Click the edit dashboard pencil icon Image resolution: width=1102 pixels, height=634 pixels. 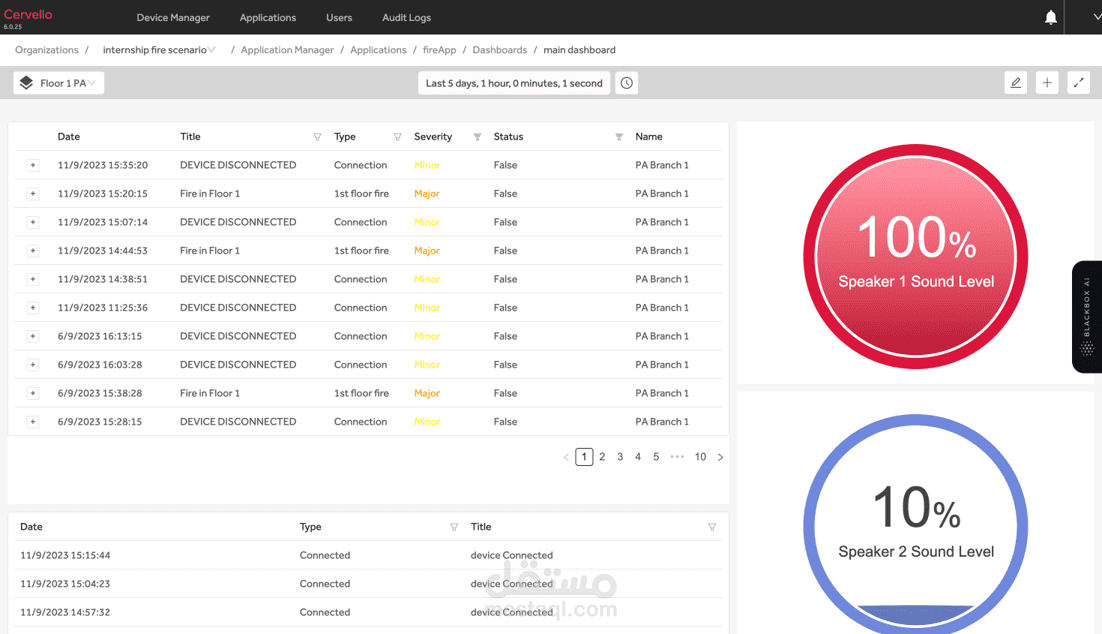coord(1016,83)
